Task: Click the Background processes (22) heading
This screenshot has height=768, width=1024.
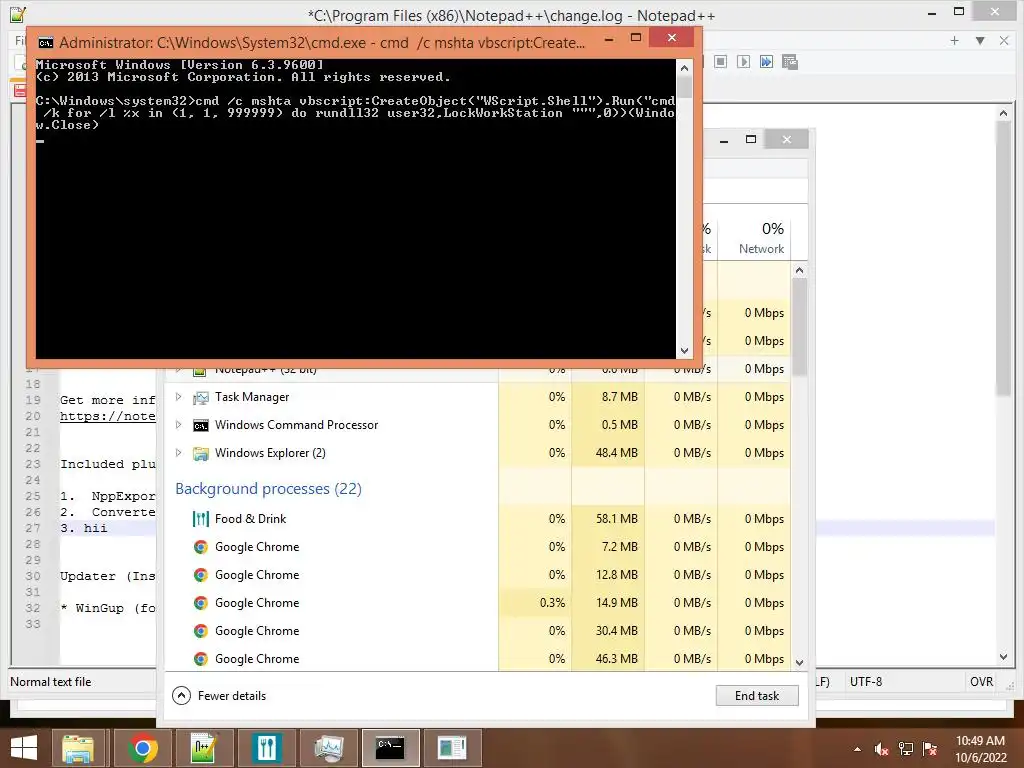Action: (x=268, y=488)
